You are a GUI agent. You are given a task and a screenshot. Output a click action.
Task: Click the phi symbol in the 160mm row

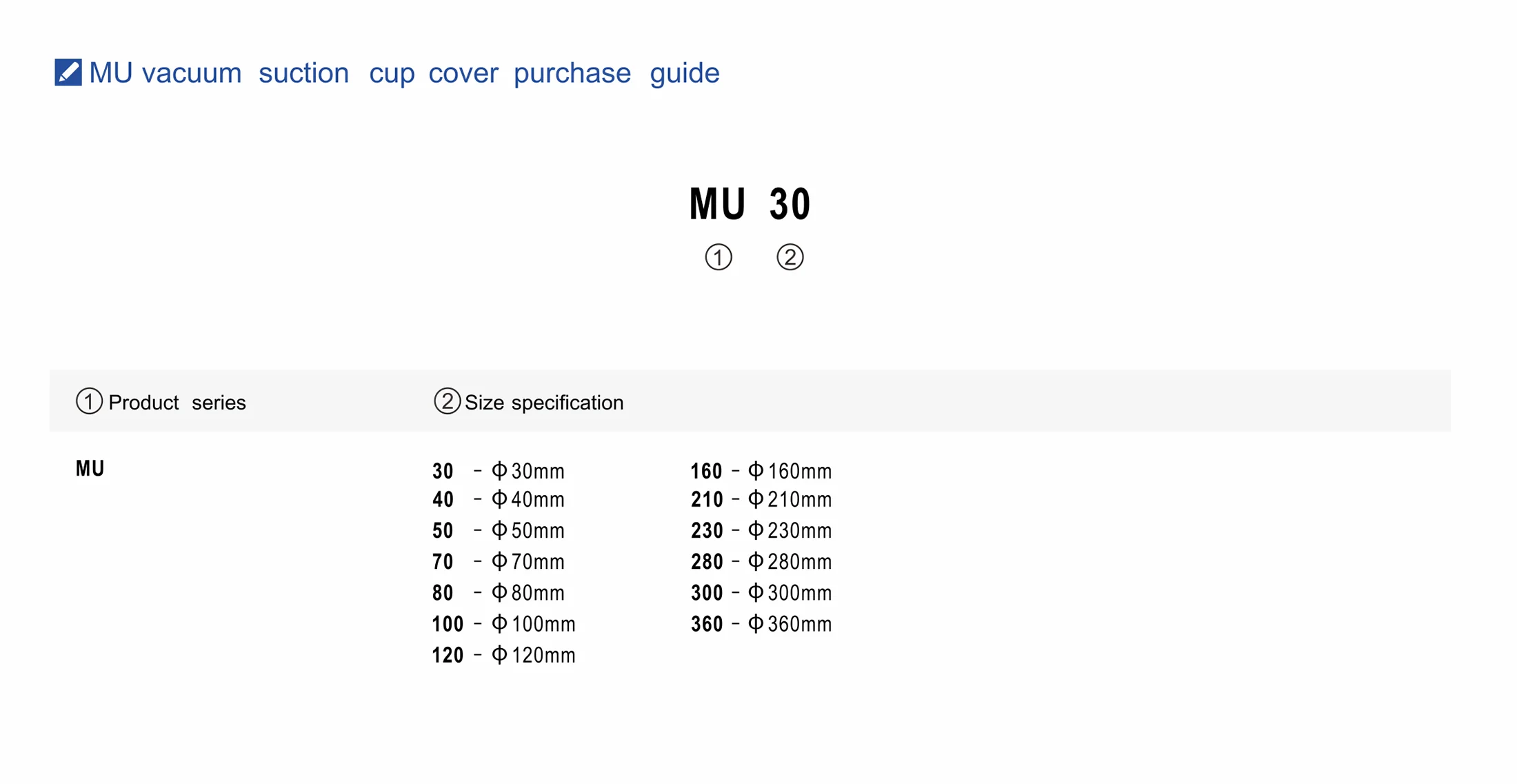coord(756,471)
